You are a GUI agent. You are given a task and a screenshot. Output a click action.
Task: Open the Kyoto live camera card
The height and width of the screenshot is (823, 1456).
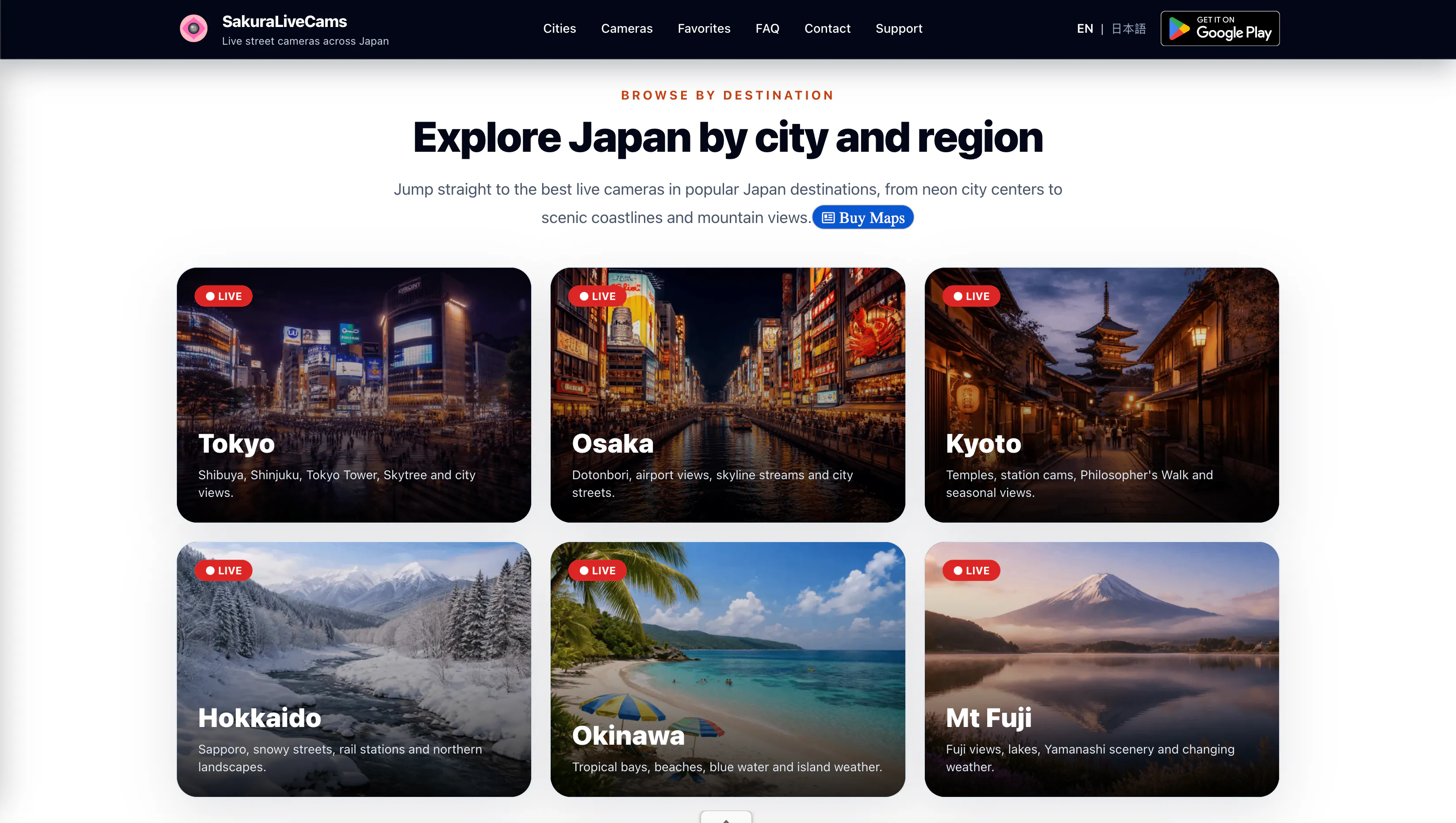[x=1102, y=395]
